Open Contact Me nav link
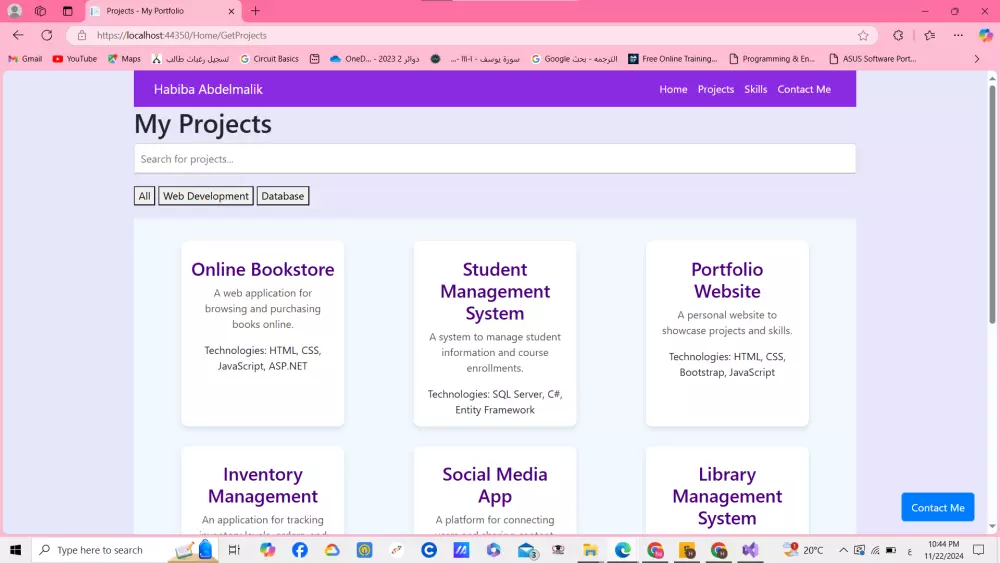The image size is (1000, 563). 804,89
